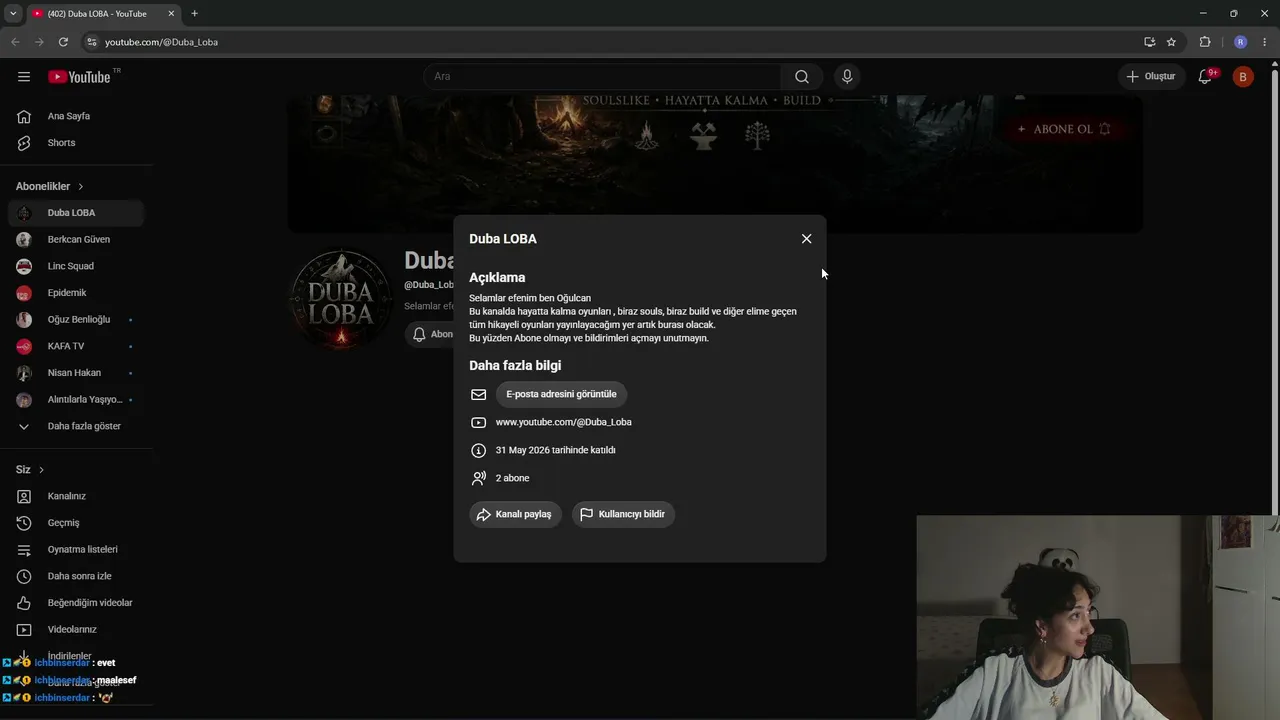Viewport: 1280px width, 720px height.
Task: Open Beğendiğim videolar liked videos
Action: tap(76, 603)
